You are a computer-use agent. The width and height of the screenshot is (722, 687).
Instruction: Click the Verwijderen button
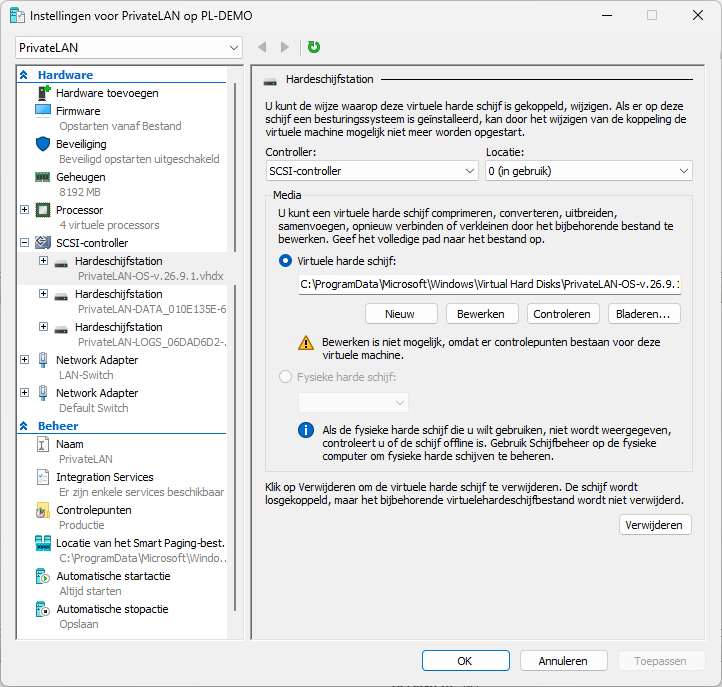click(x=654, y=525)
